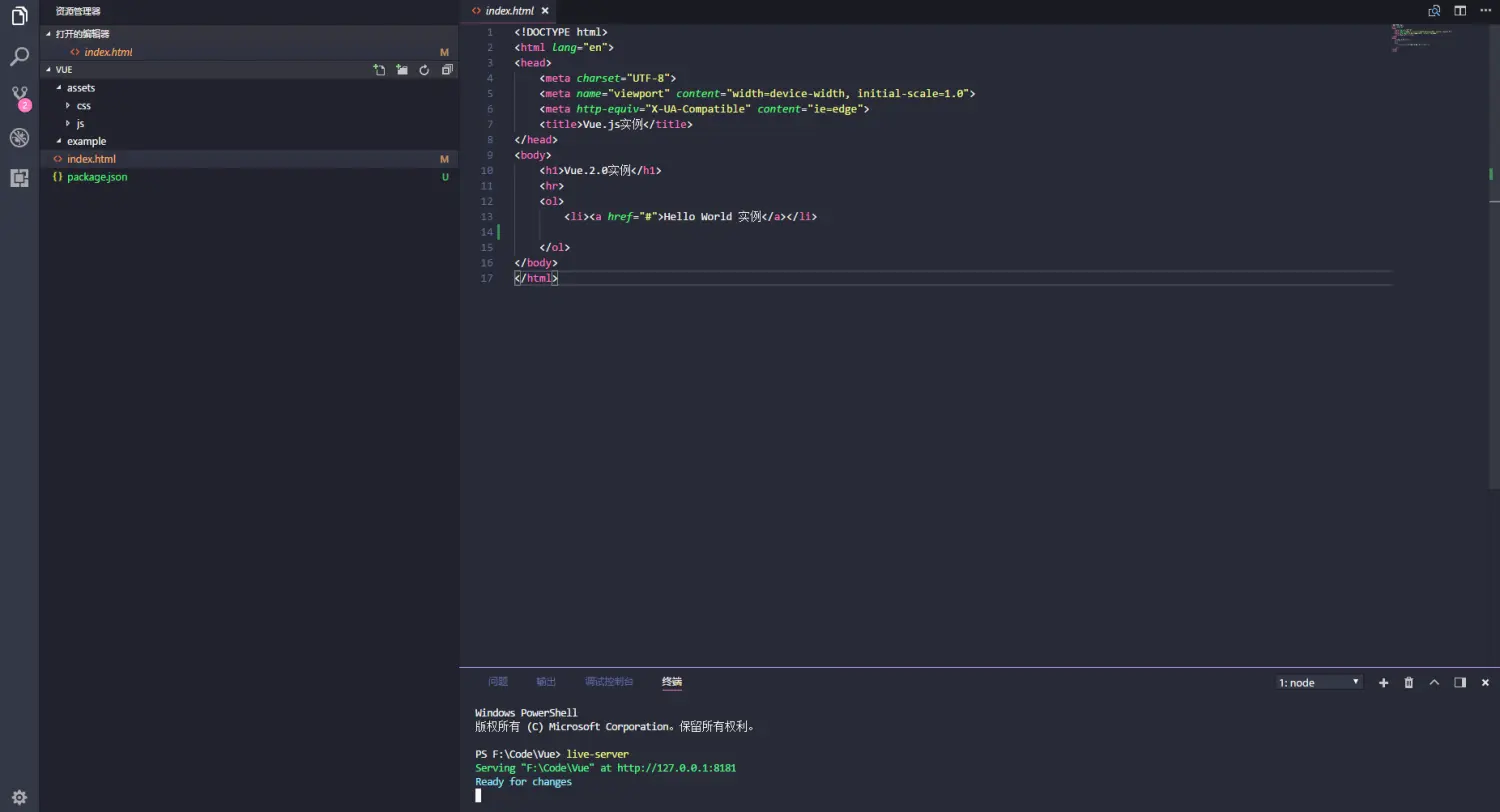Screen dimensions: 1500x812
Task: Open the Manage gear at bottom left
Action: (x=19, y=798)
